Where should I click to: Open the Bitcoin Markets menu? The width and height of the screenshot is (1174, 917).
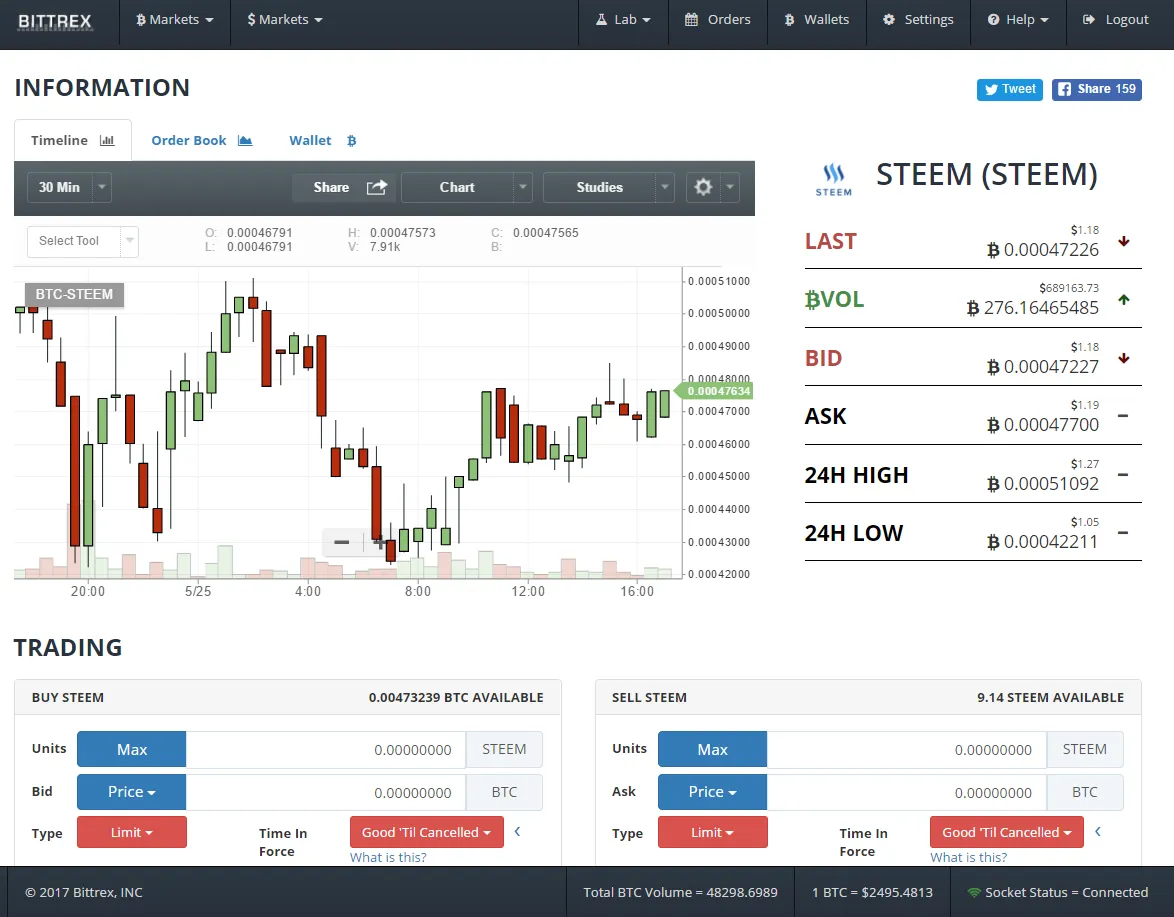click(x=174, y=20)
